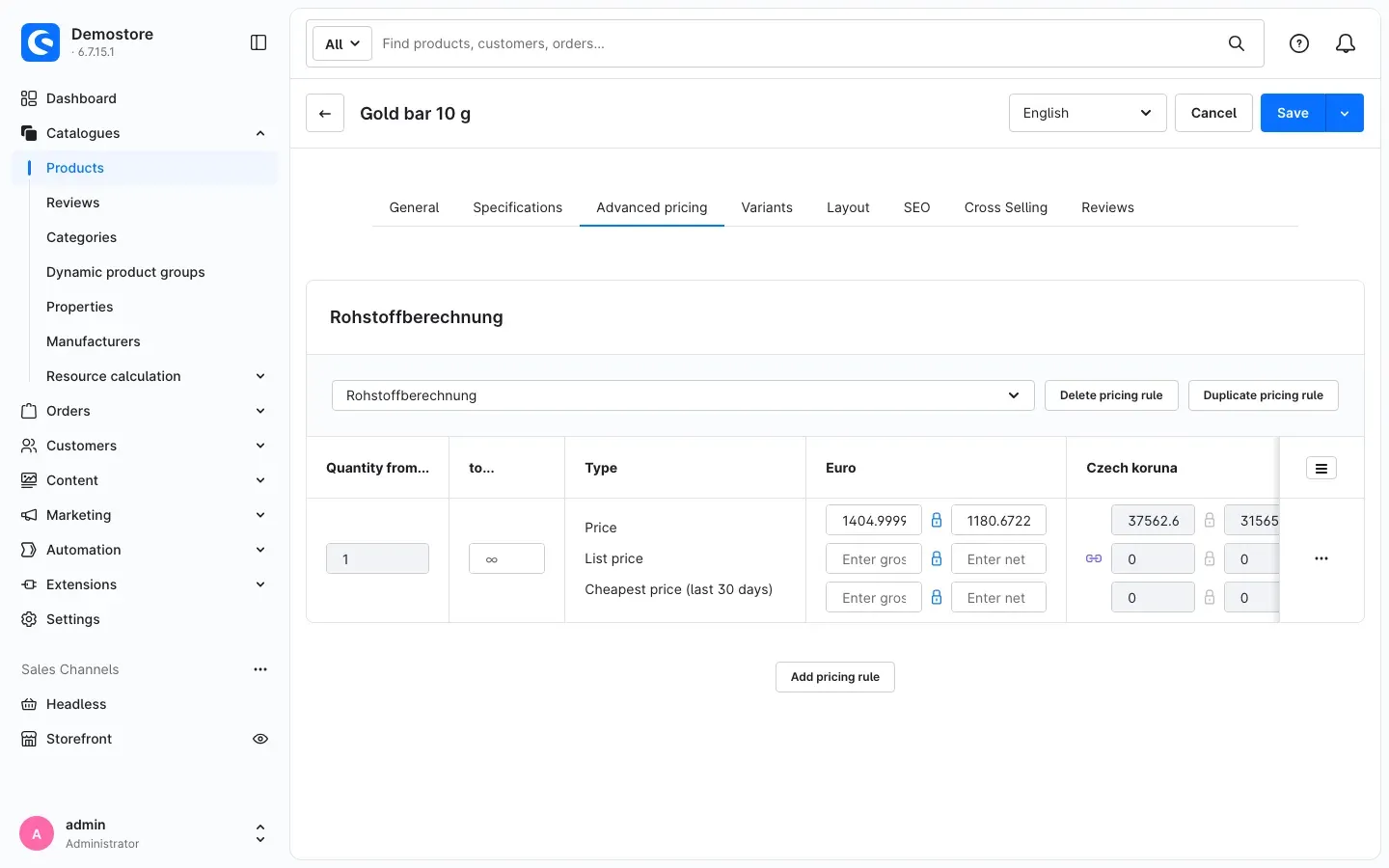
Task: Open Products in the sidebar
Action: click(145, 168)
